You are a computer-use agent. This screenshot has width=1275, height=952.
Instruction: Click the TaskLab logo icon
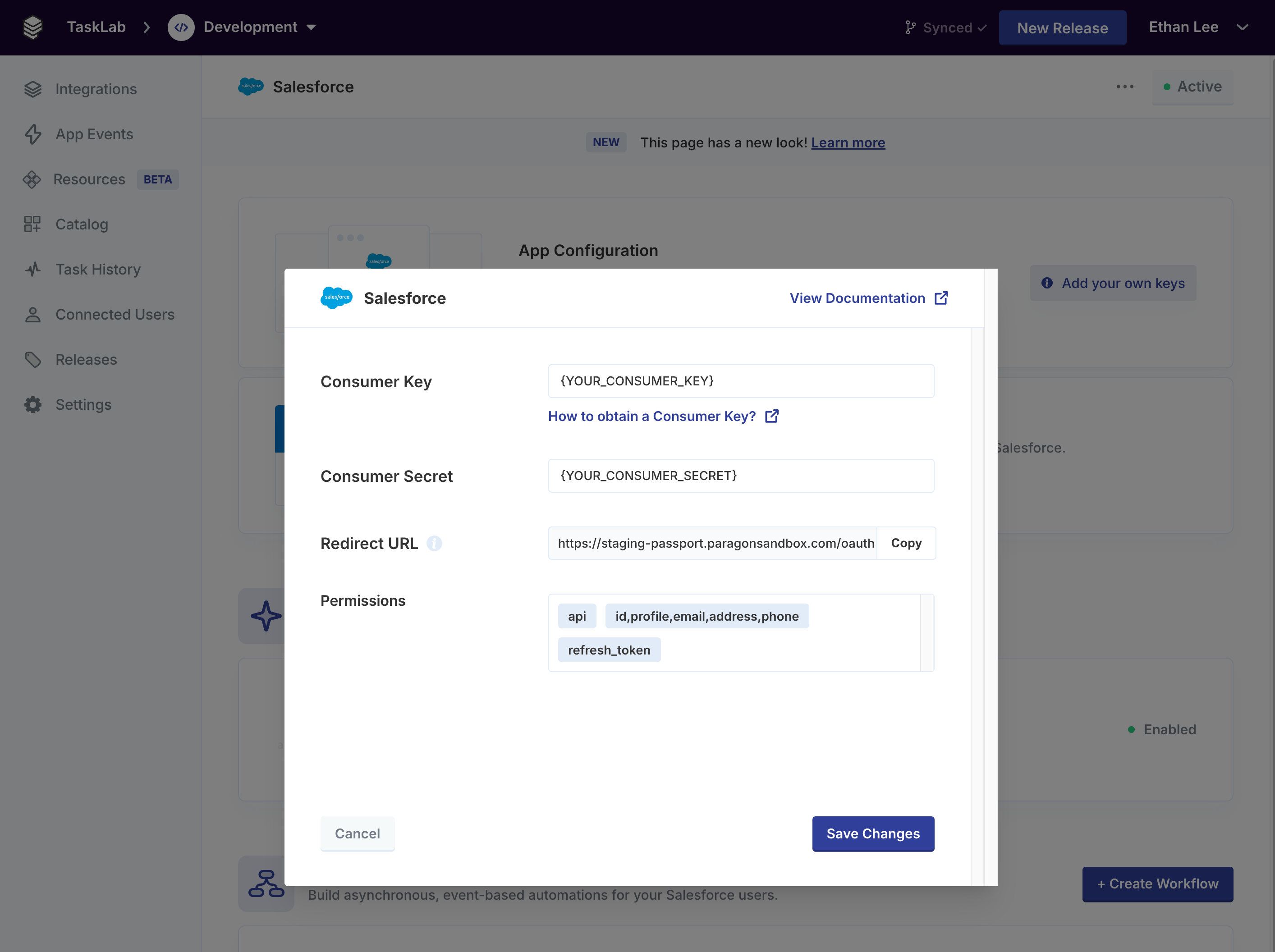(x=33, y=27)
